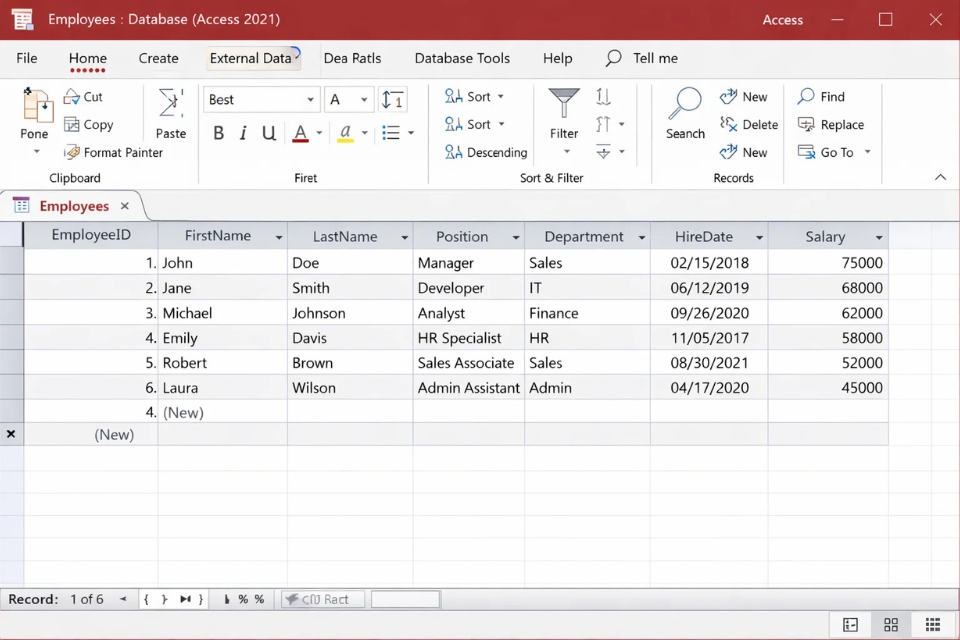Open the Create ribbon tab
Image resolution: width=960 pixels, height=640 pixels.
[x=158, y=58]
